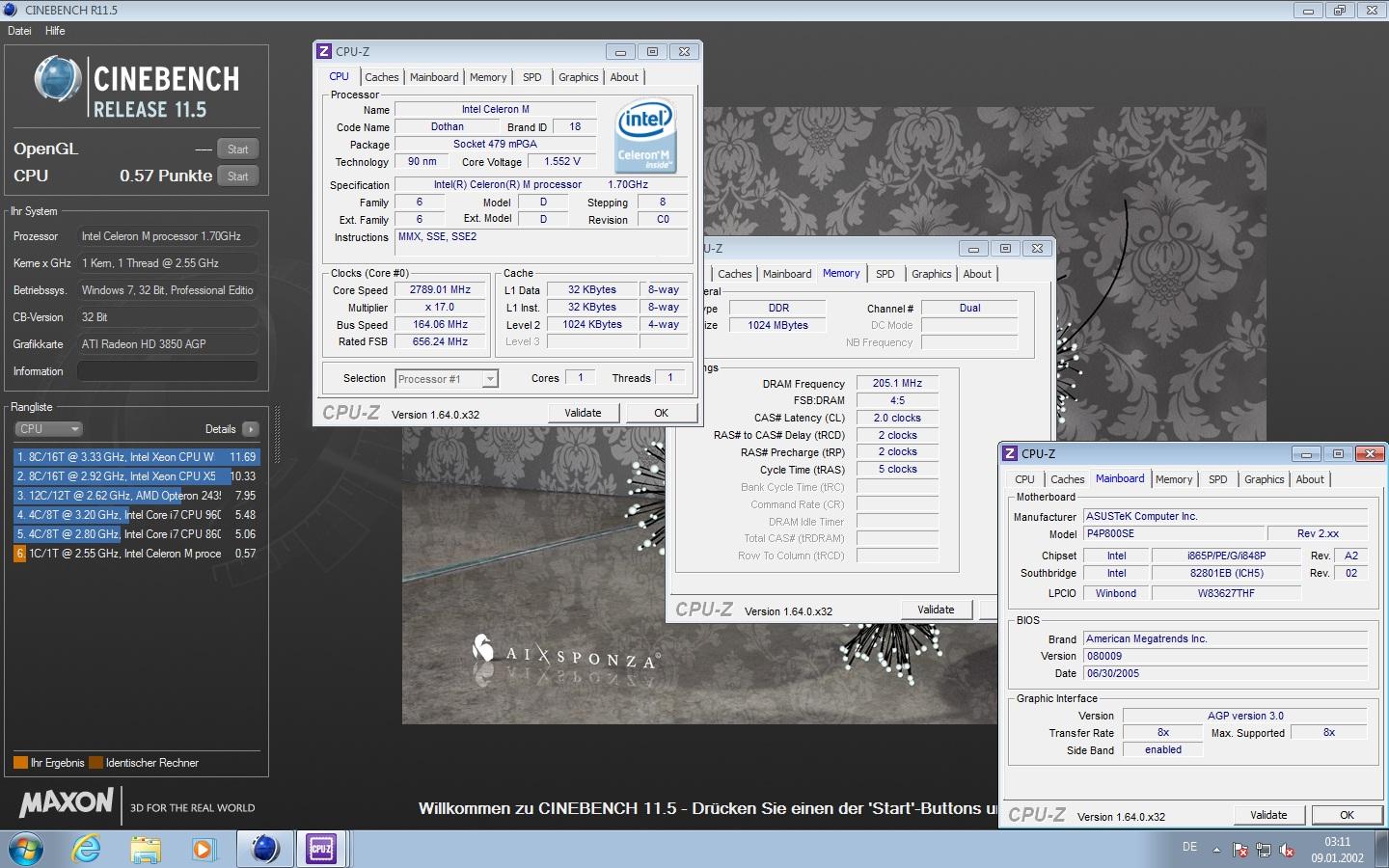
Task: Click the CPU-Z Mainboard window title icon
Action: 1011,453
